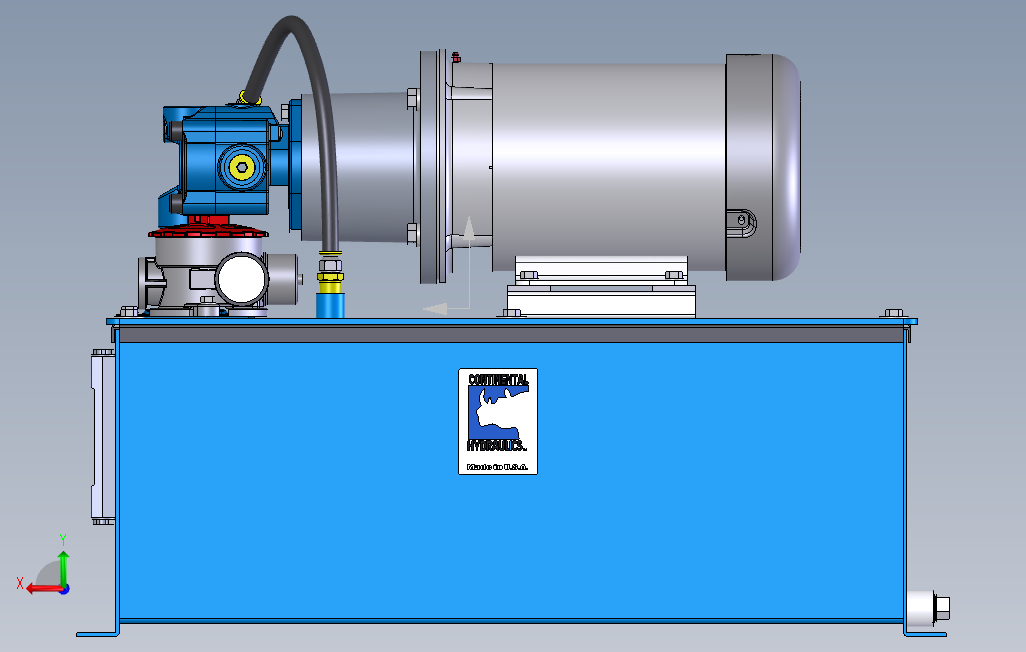The height and width of the screenshot is (652, 1026).
Task: Click the gray leftward origin arrow above tank lid
Action: coord(435,308)
